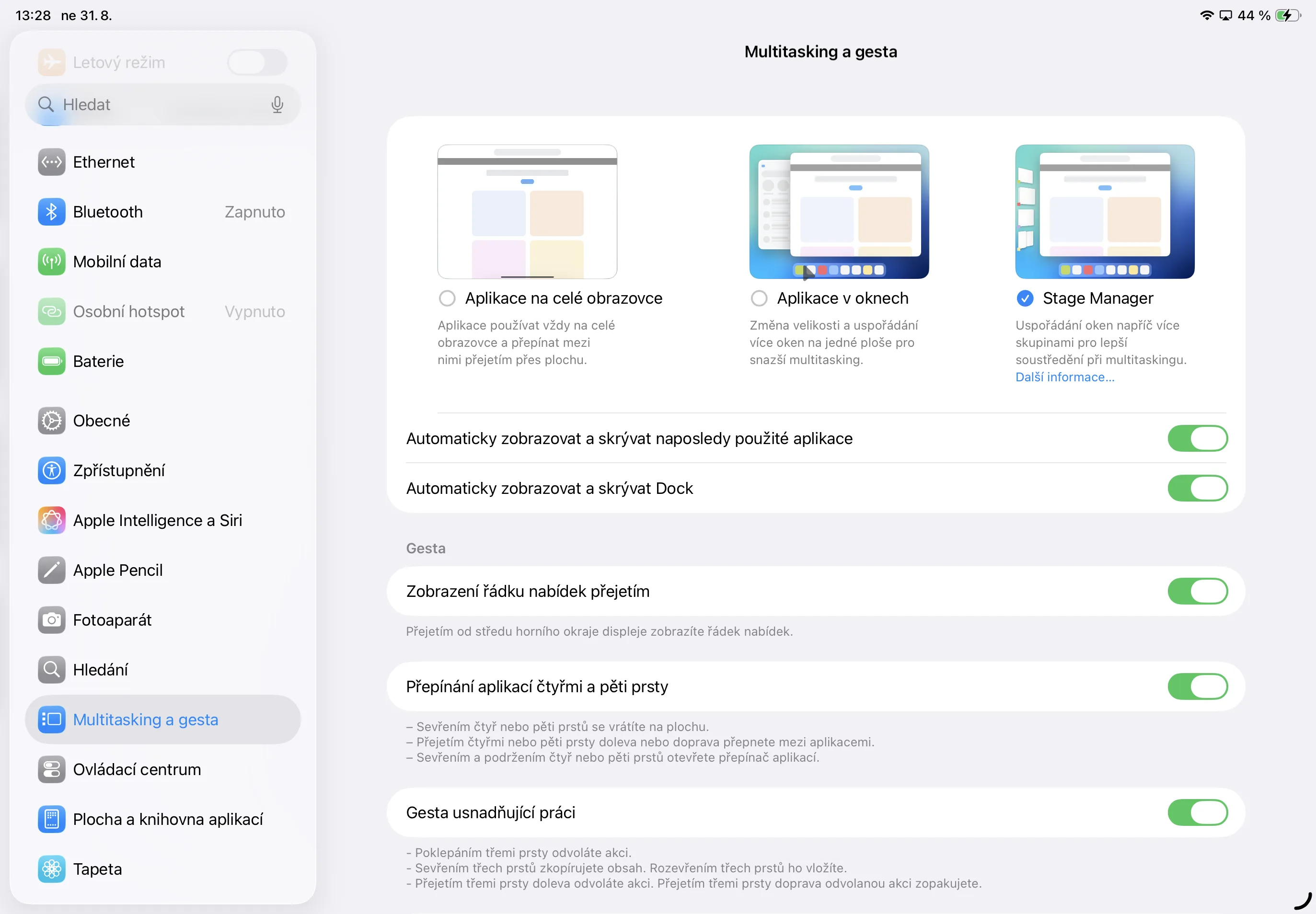The image size is (1316, 914).
Task: Tap the Apple Intelligence a Siri icon
Action: pos(52,520)
